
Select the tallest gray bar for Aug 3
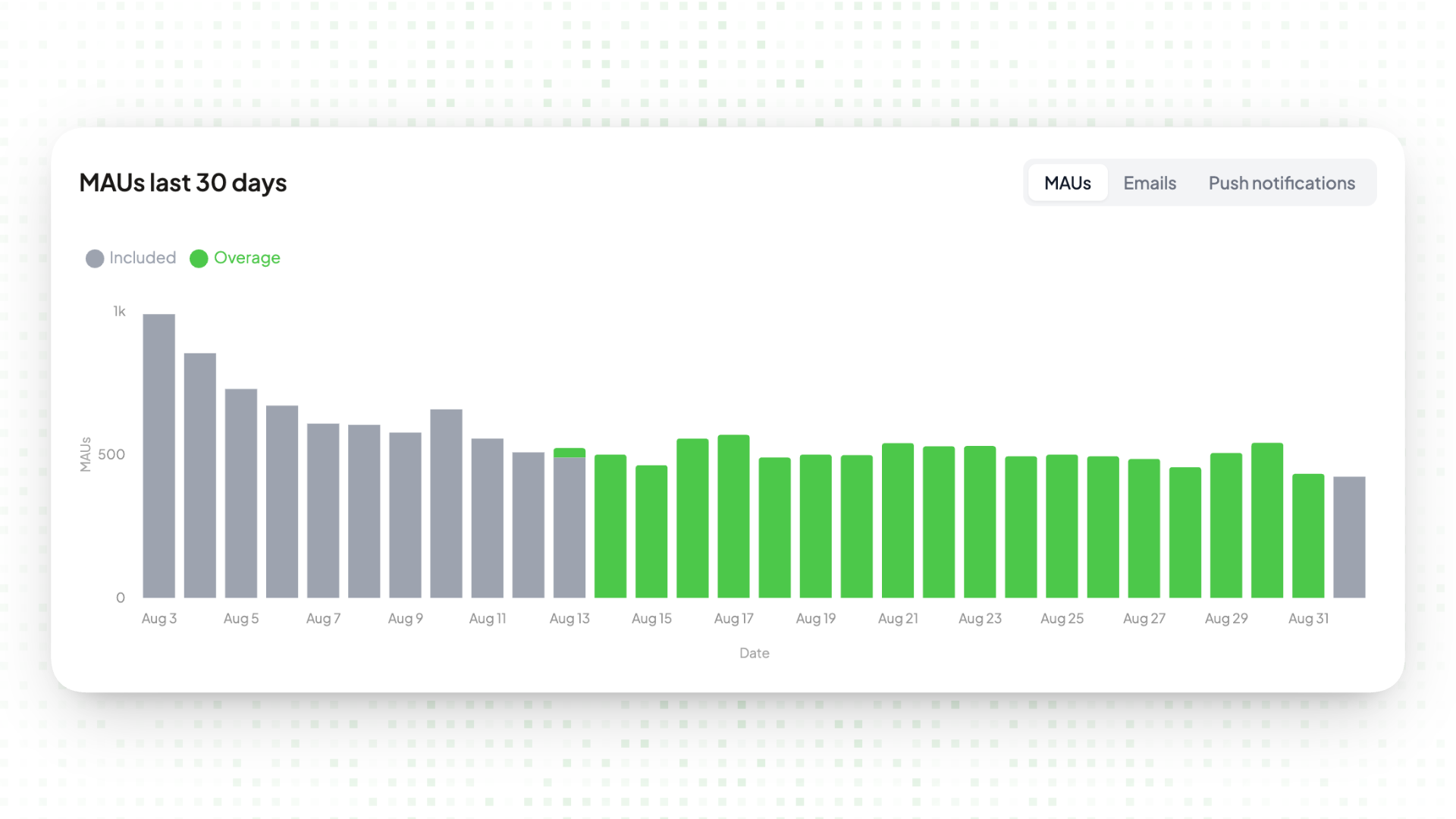coord(159,456)
